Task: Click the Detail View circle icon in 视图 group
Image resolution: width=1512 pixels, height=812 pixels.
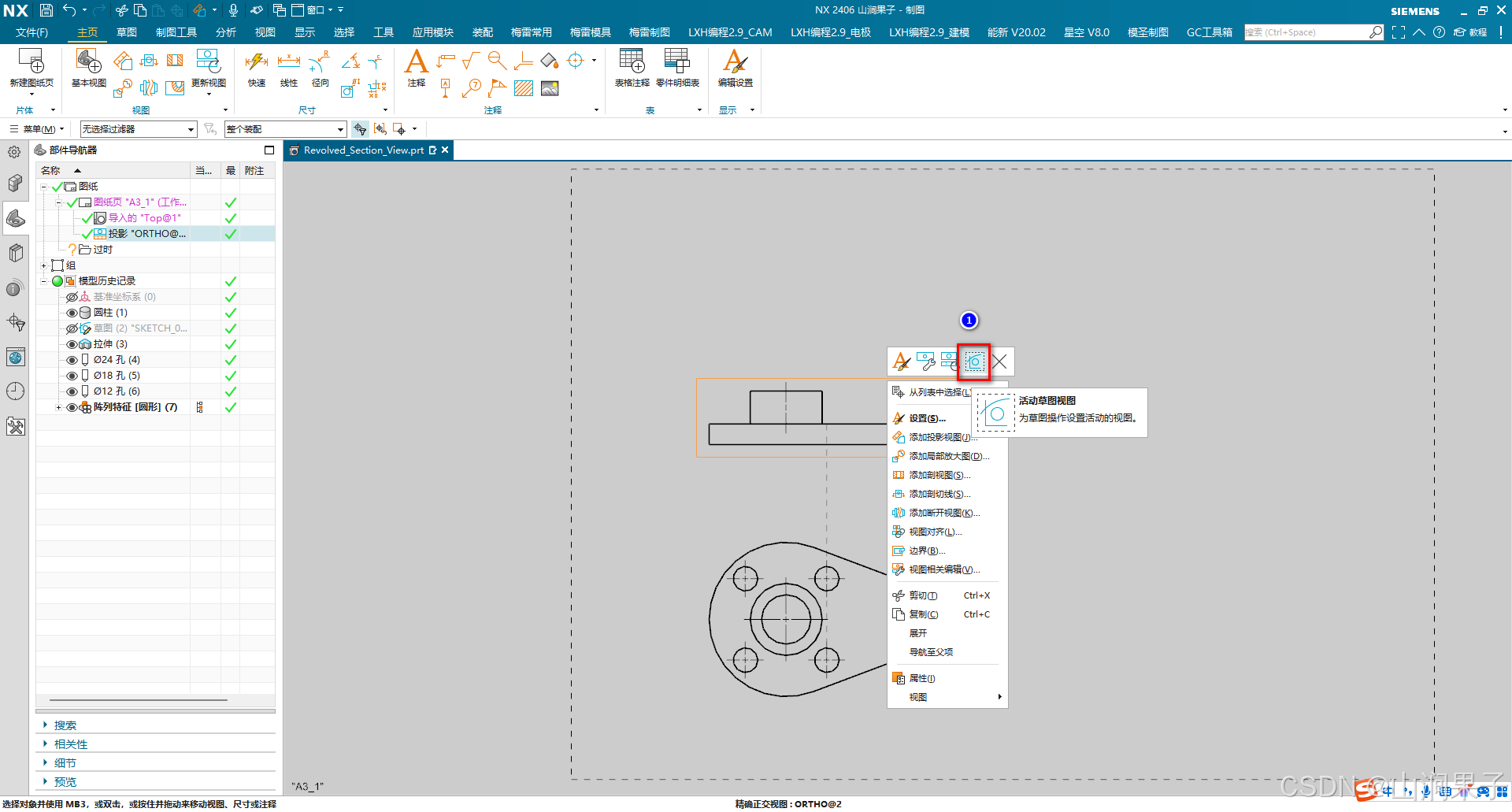Action: point(122,88)
